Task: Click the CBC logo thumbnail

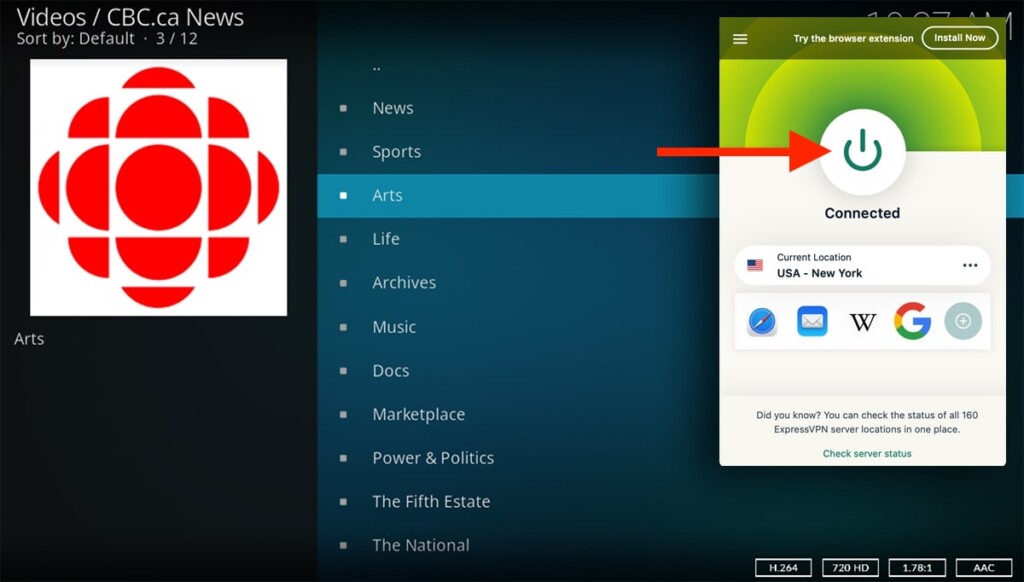Action: tap(159, 187)
